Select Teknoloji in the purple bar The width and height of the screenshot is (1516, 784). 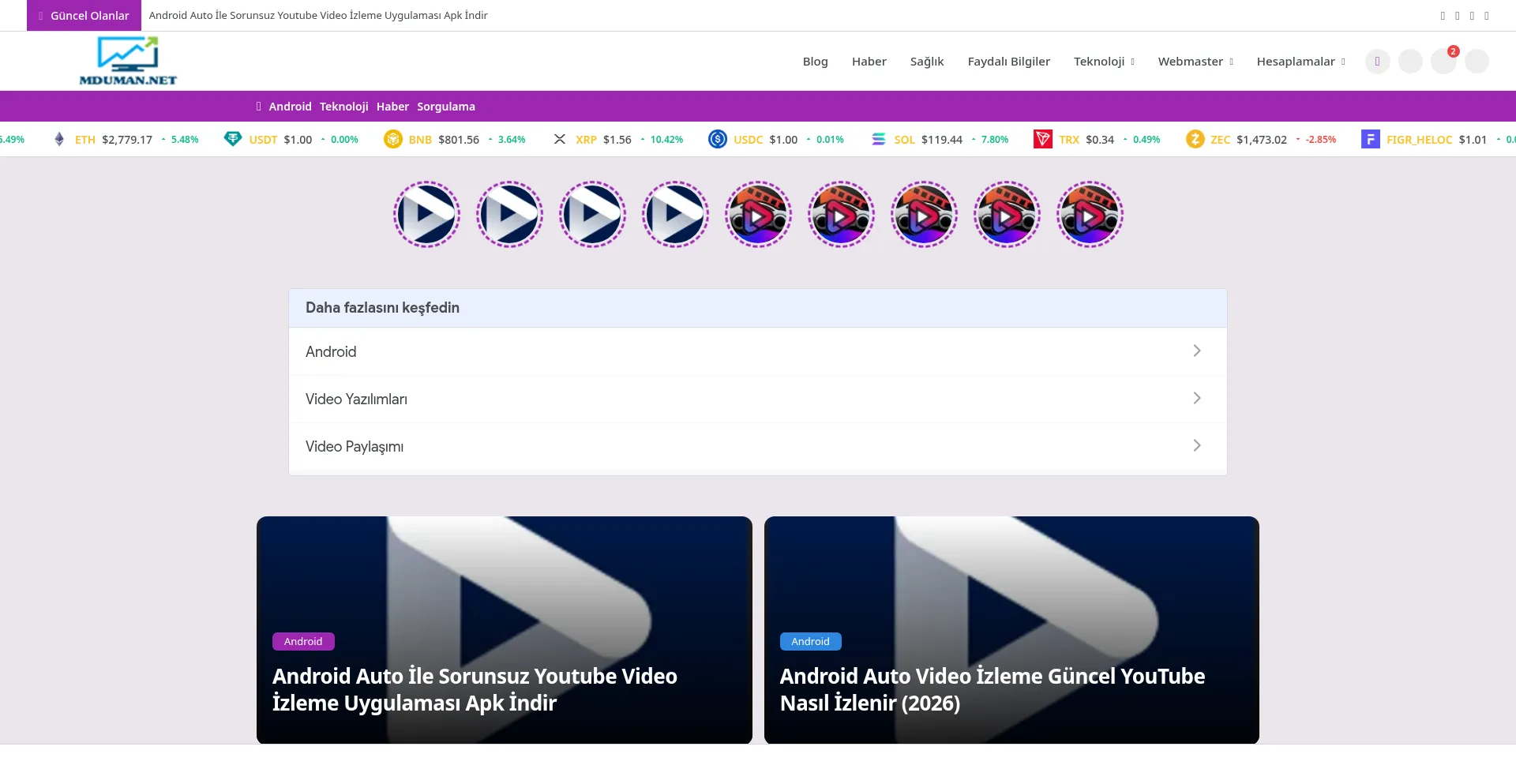click(343, 107)
